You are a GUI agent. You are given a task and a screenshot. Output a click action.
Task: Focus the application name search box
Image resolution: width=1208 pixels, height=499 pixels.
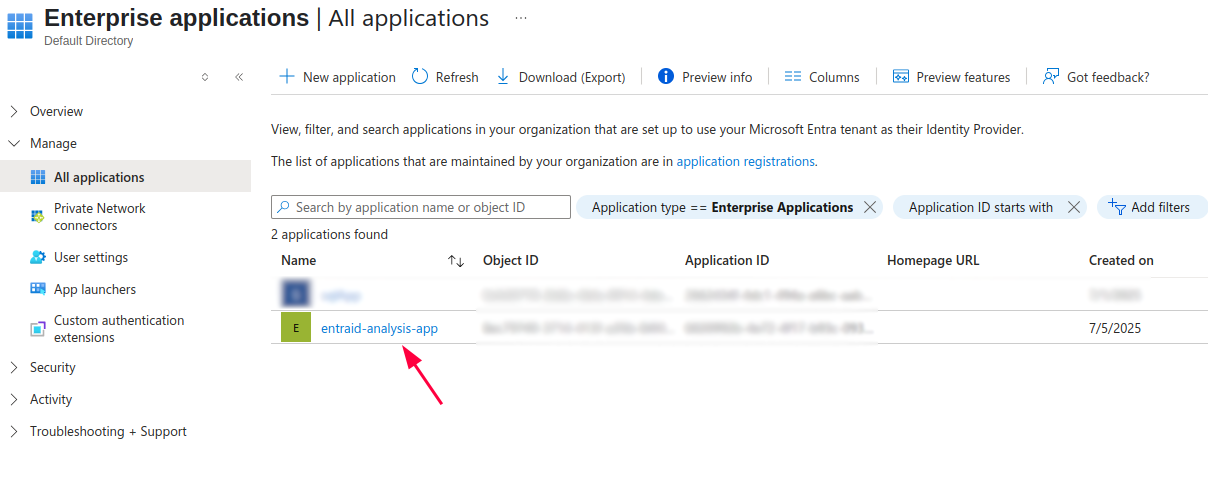(x=425, y=207)
